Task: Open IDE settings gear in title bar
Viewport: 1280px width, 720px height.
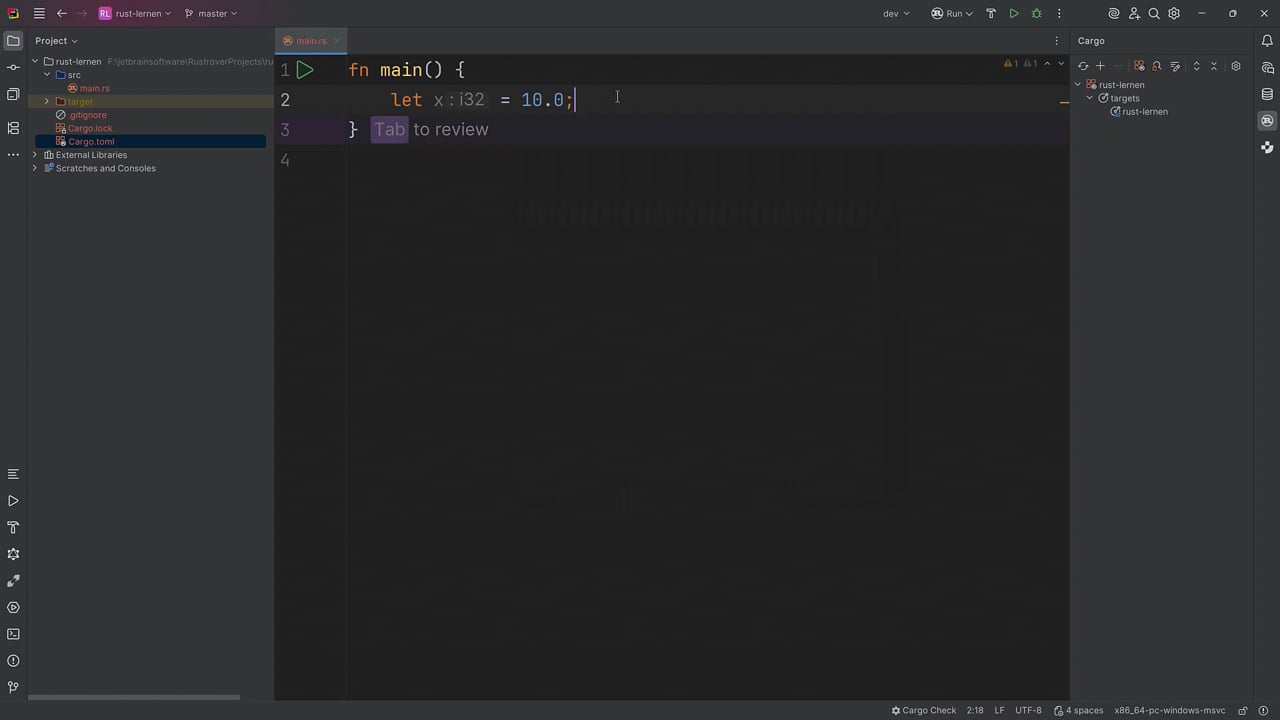Action: coord(1174,14)
